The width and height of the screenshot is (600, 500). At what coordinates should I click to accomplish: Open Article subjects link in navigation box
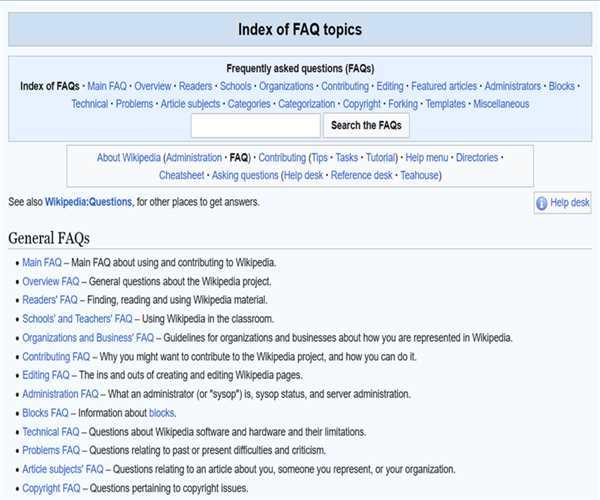[x=190, y=104]
